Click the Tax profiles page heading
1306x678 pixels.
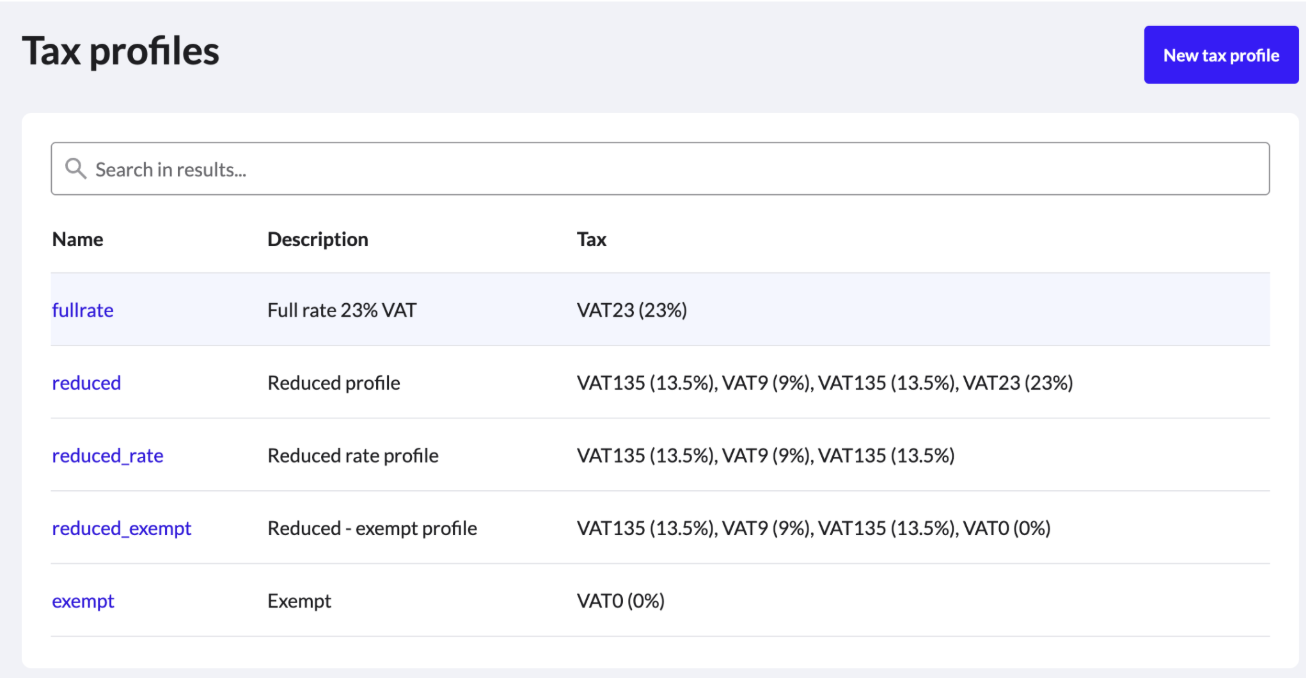pyautogui.click(x=120, y=52)
